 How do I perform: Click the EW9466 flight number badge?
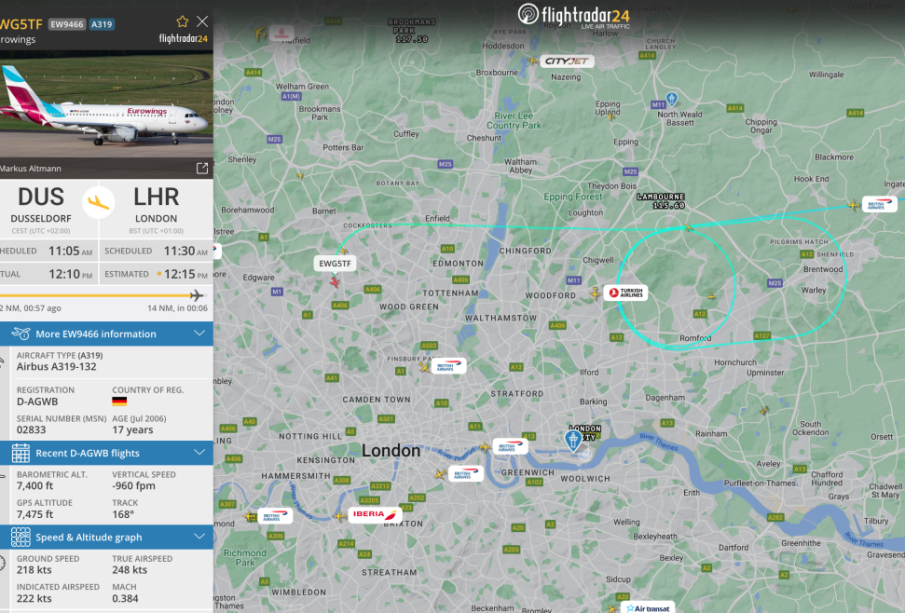67,24
